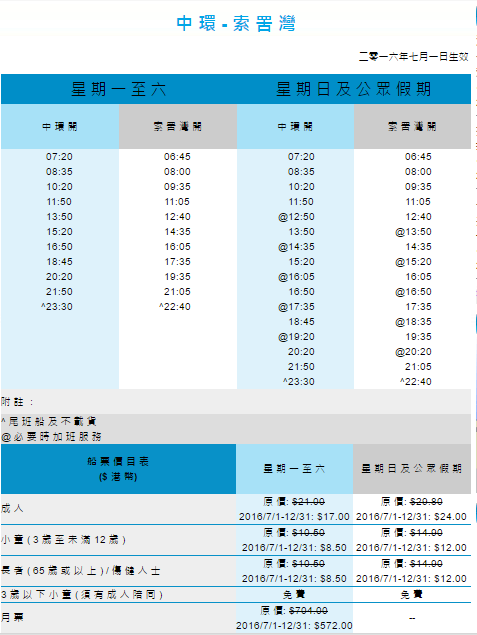Click the note ^尾班船及不載貨
This screenshot has width=477, height=635.
coord(49,422)
